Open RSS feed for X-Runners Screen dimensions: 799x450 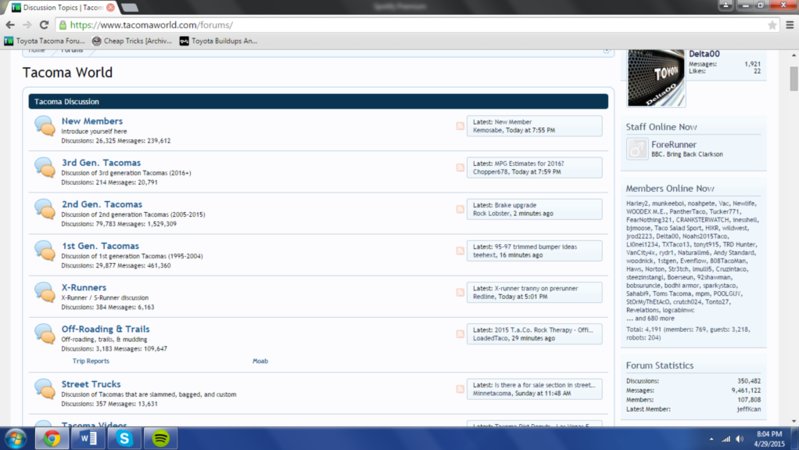tap(460, 293)
